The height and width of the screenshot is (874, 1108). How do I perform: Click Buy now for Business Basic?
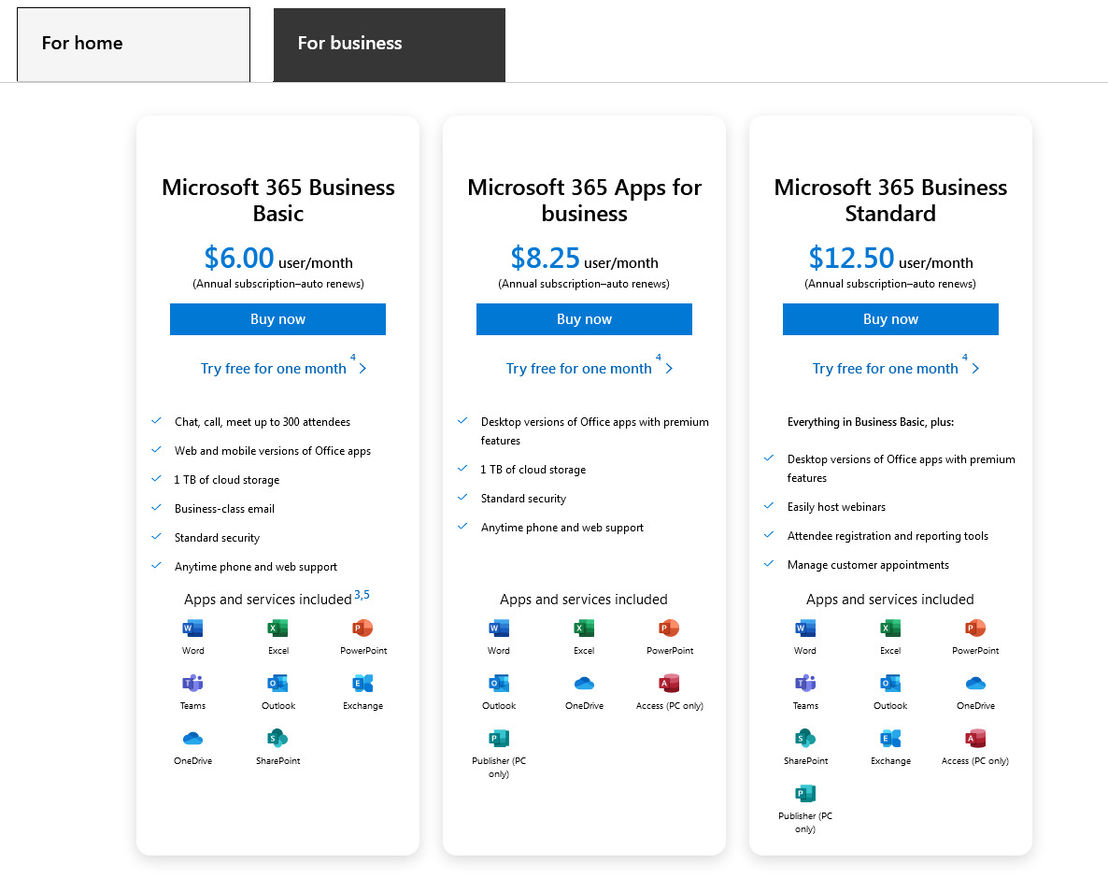click(278, 319)
